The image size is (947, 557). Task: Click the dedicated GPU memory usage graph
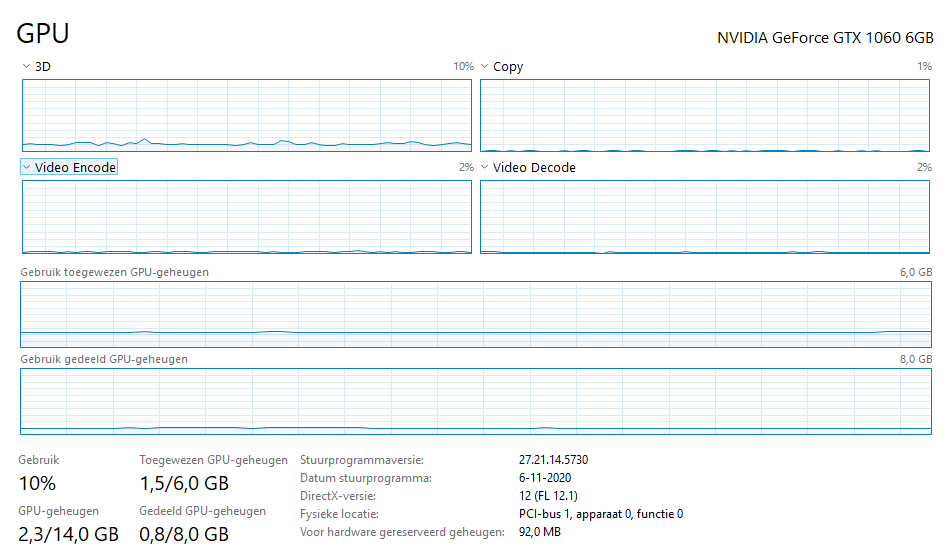pos(476,315)
